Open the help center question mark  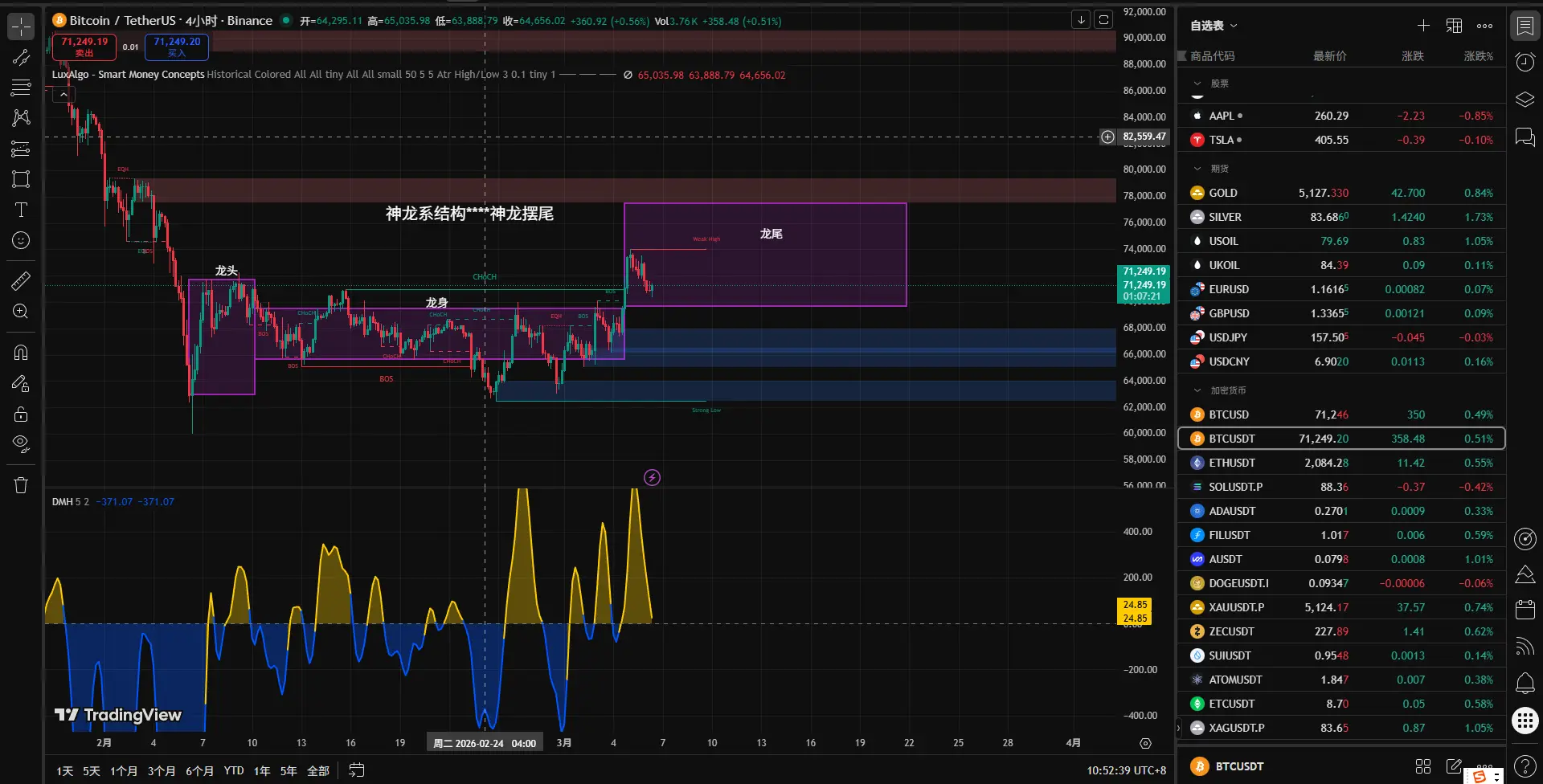pyautogui.click(x=1525, y=766)
